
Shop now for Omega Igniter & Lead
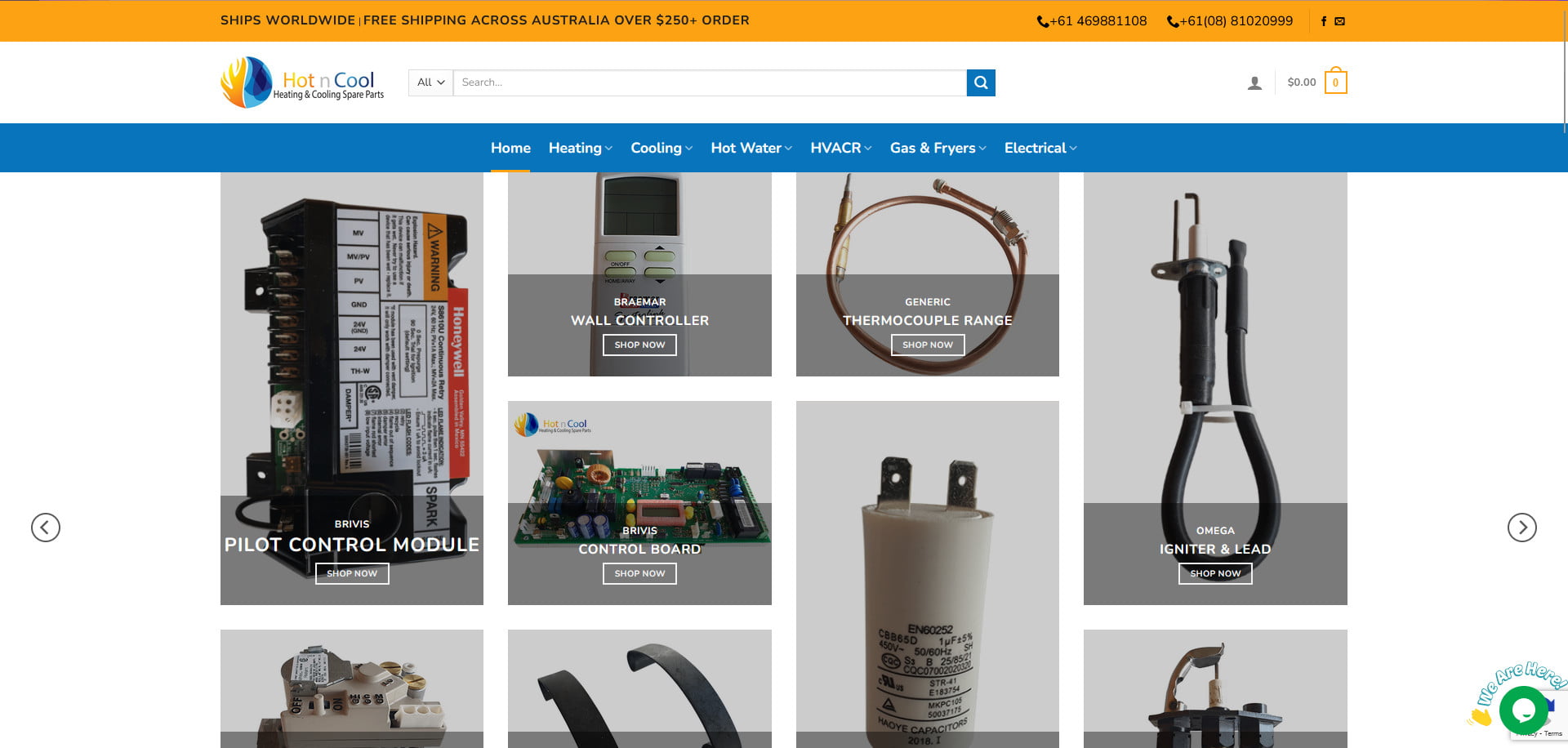1215,573
